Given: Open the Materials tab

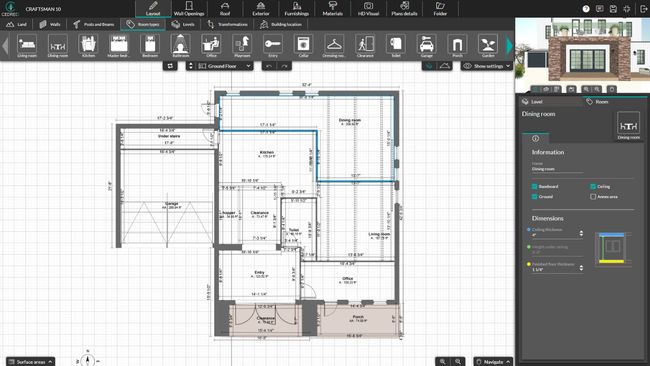Looking at the screenshot, I should tap(332, 9).
